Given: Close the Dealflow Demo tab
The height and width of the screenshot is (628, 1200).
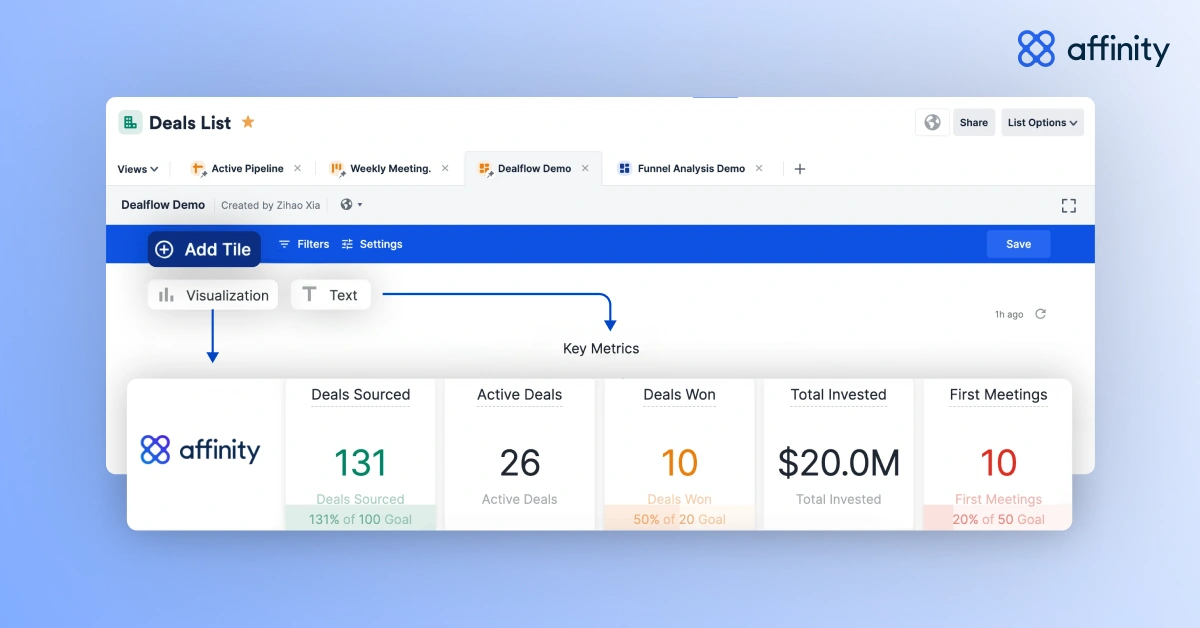Looking at the screenshot, I should pos(586,169).
